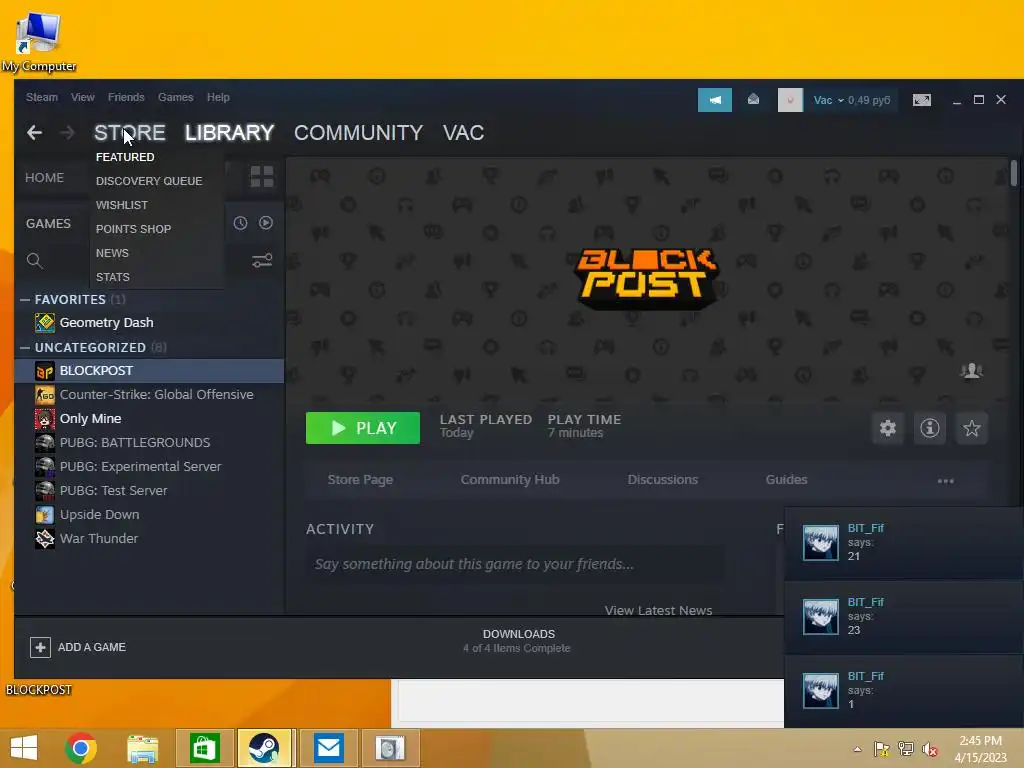This screenshot has height=768, width=1024.
Task: Open BIT_Fif notification saying 21
Action: [904, 543]
